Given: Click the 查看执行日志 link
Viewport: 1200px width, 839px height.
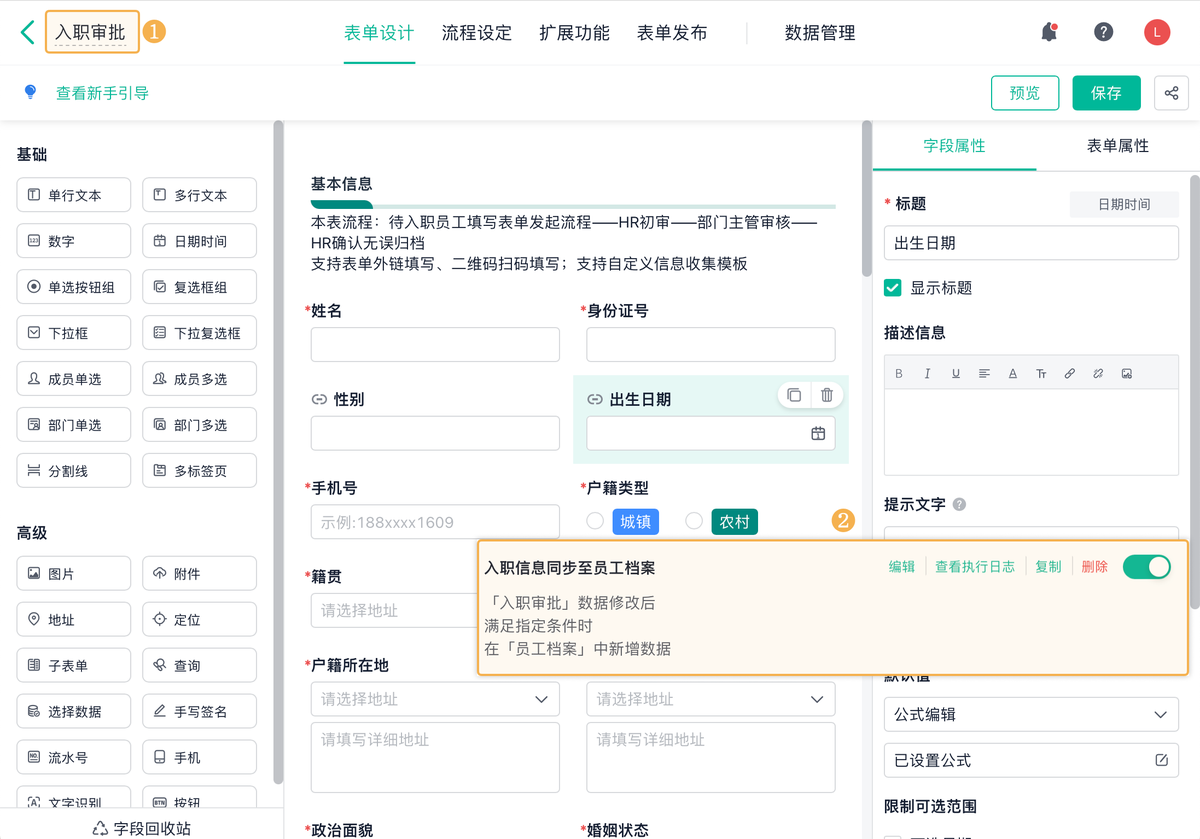Looking at the screenshot, I should 975,567.
